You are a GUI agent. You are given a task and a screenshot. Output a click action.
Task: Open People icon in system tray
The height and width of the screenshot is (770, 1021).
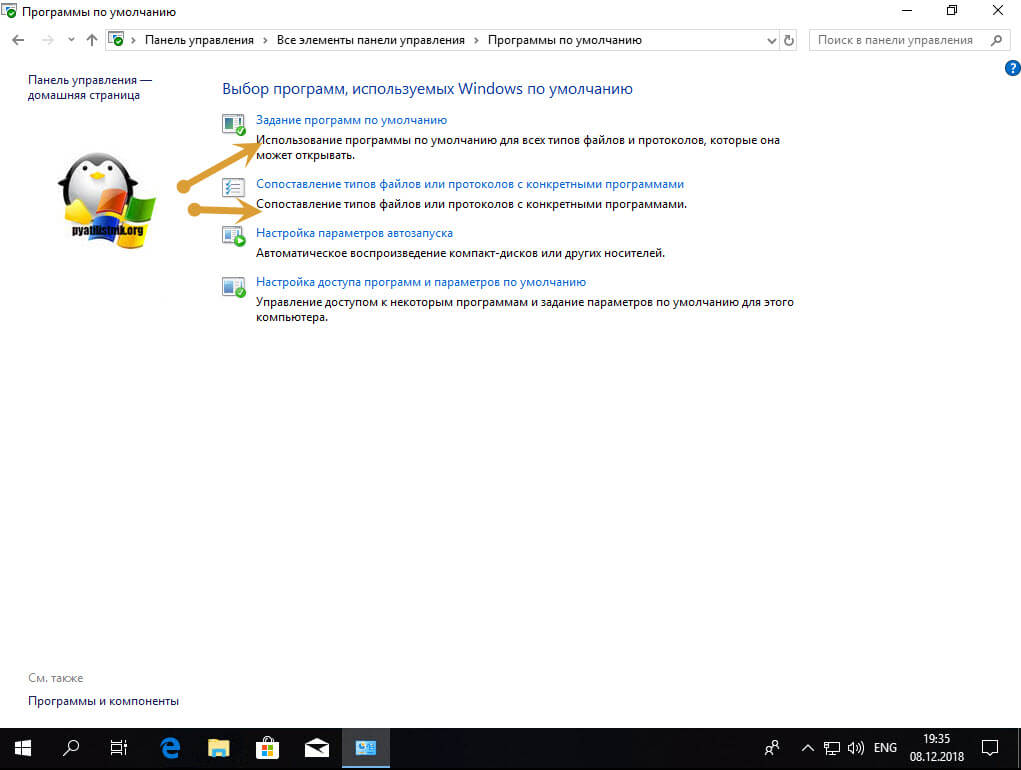(x=772, y=749)
